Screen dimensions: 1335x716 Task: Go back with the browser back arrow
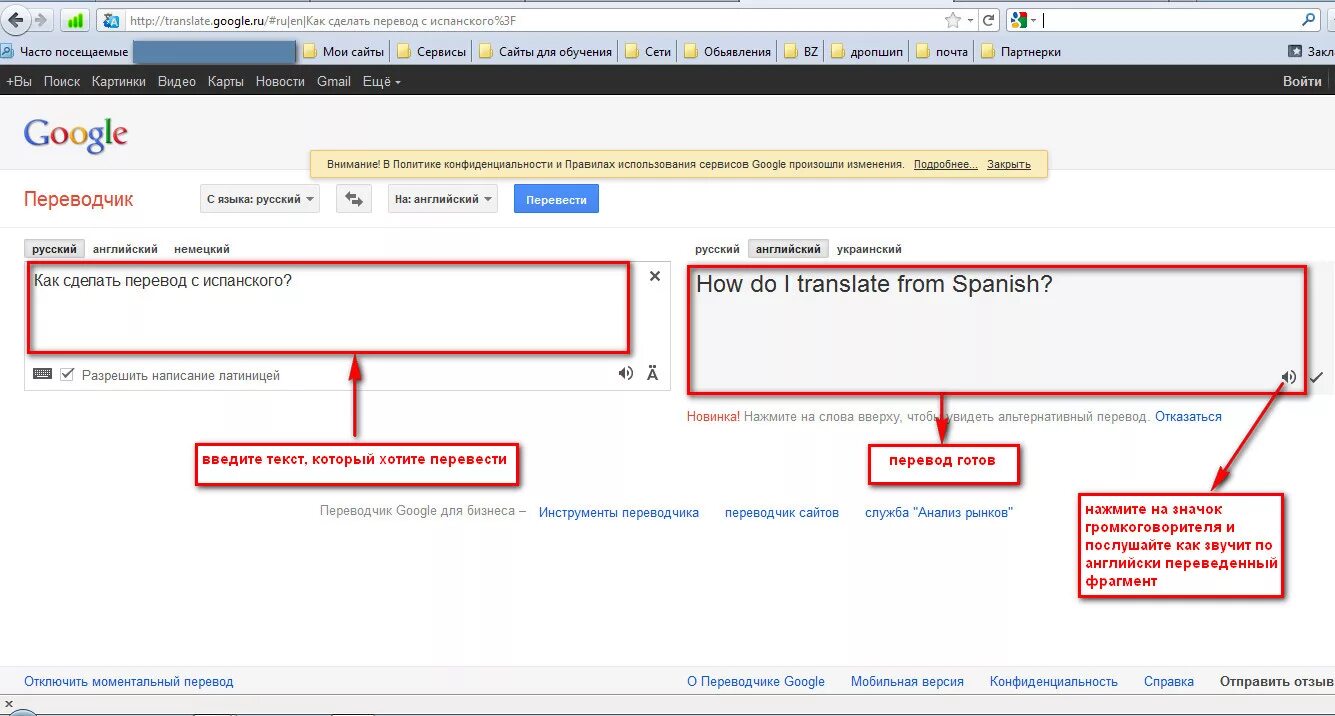(x=15, y=20)
